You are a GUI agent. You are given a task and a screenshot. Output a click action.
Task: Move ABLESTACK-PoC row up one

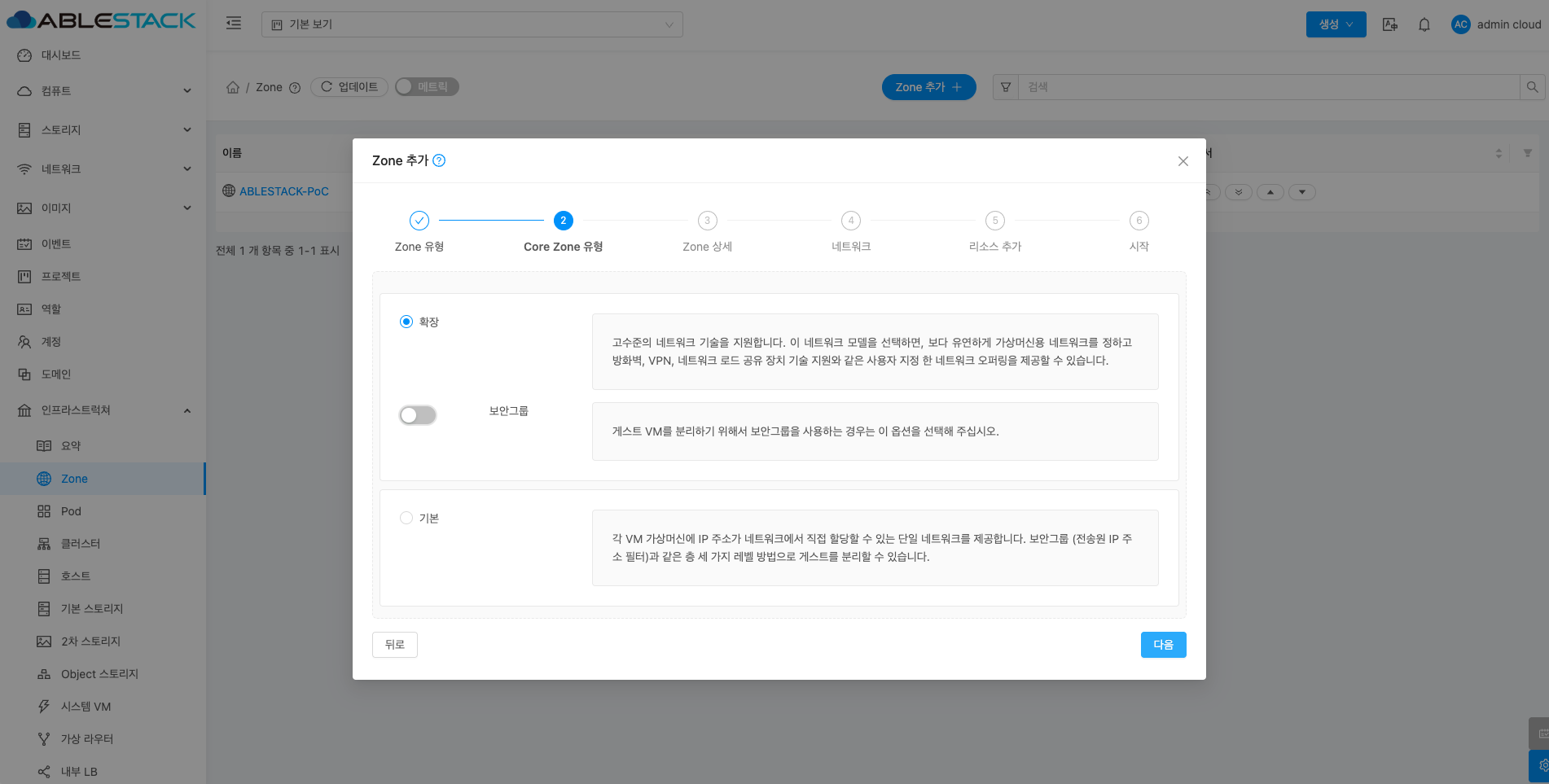click(x=1270, y=192)
